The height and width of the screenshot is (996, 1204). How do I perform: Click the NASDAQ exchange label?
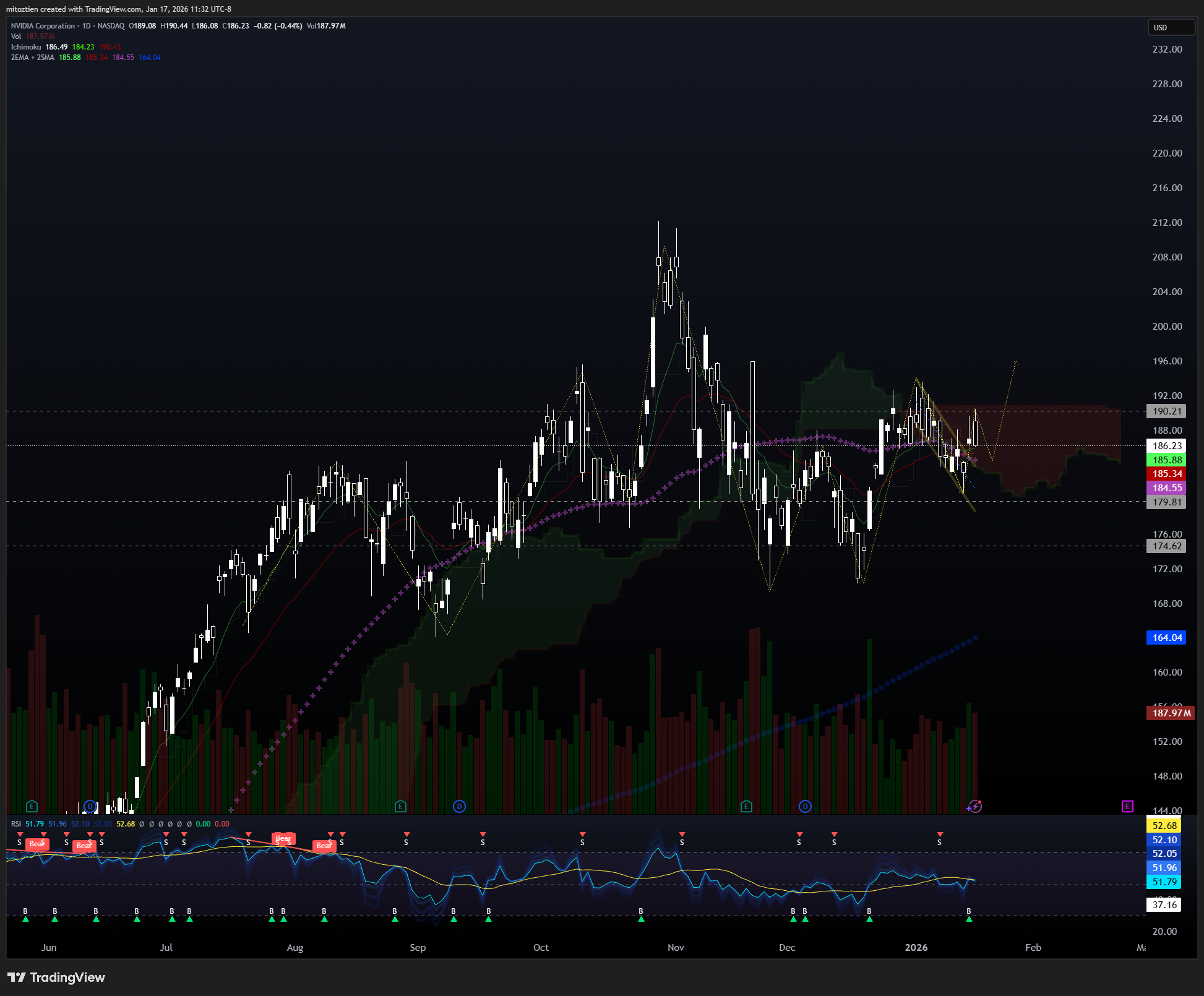coord(111,26)
